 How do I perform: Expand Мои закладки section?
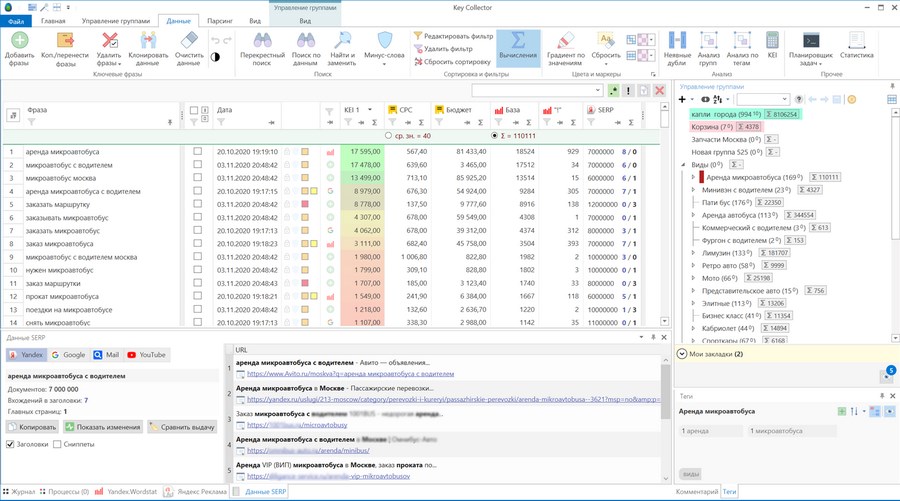[x=682, y=354]
